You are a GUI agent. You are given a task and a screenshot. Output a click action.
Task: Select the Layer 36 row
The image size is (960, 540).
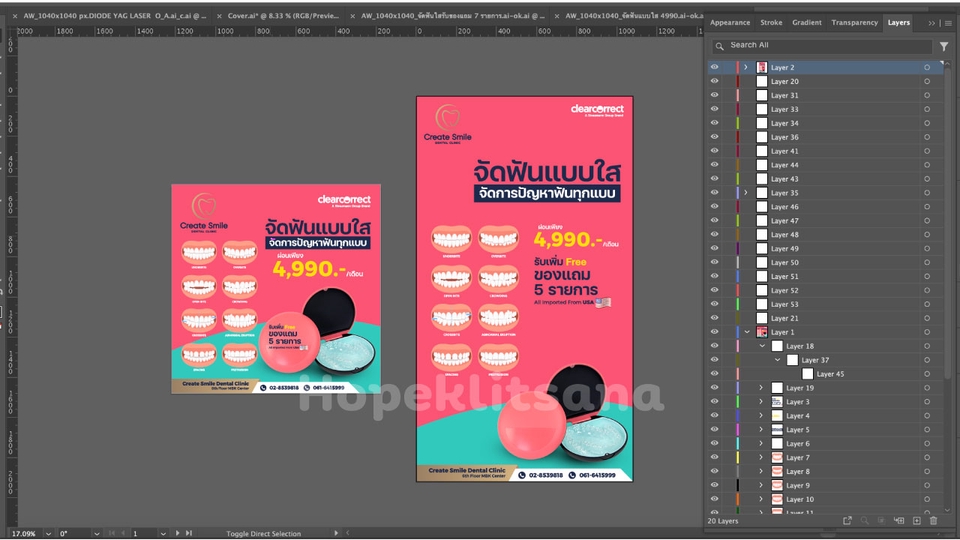point(825,137)
